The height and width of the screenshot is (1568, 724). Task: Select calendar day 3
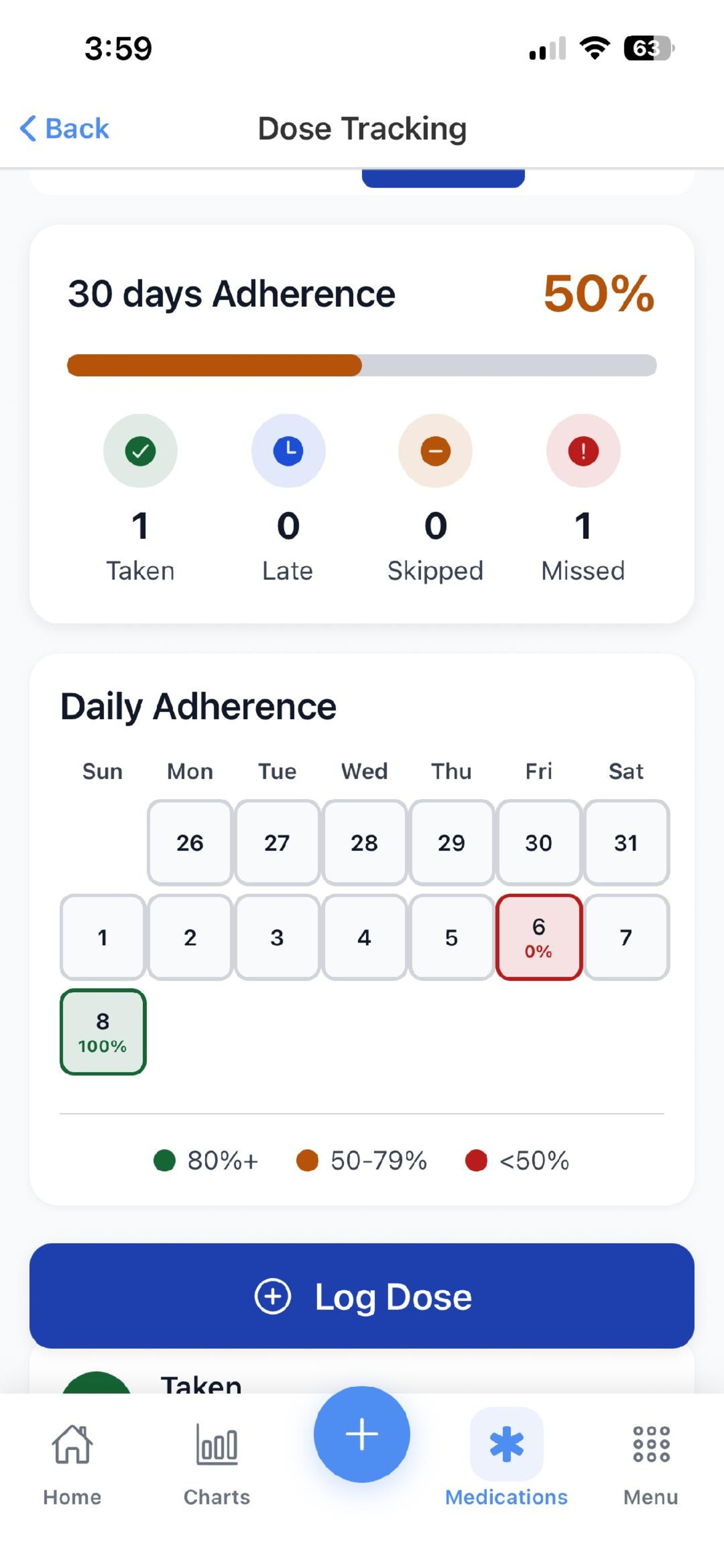click(277, 937)
